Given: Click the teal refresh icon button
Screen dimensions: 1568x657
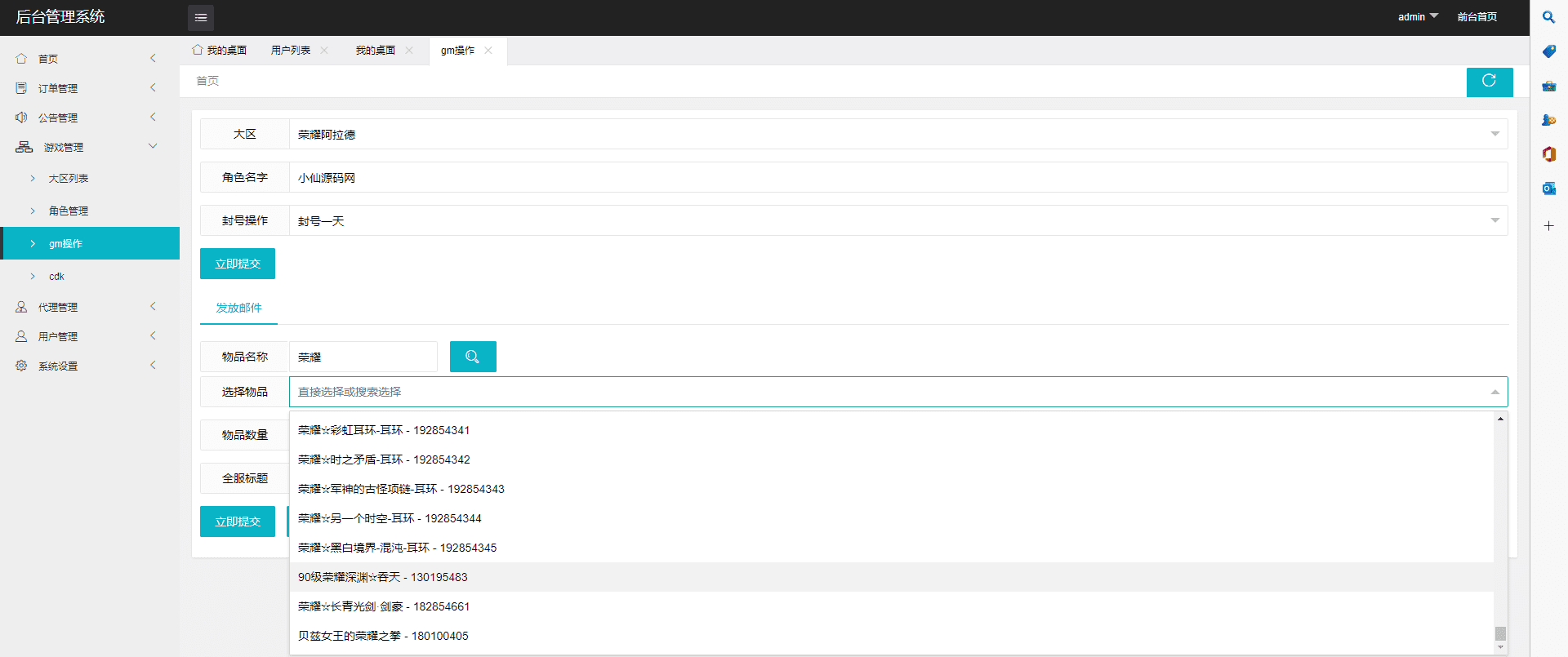Looking at the screenshot, I should 1490,82.
